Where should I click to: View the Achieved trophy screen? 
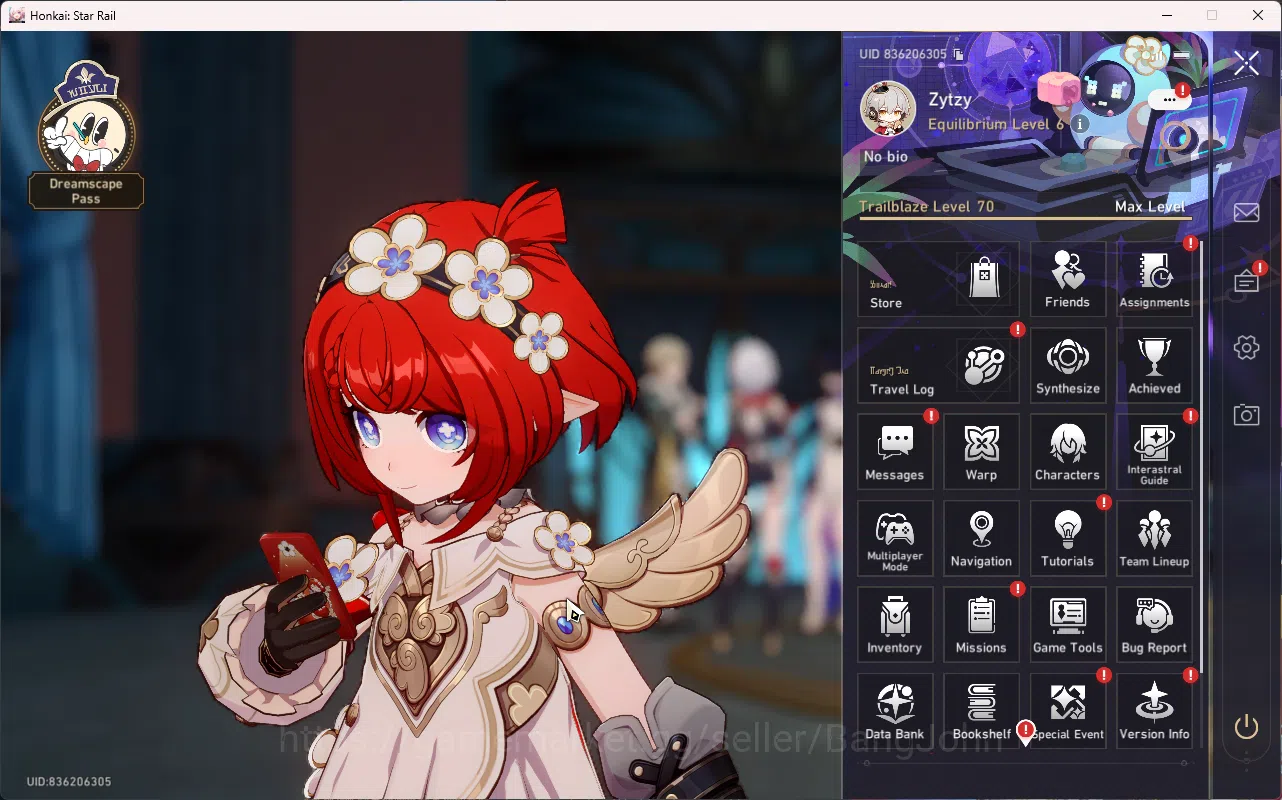click(x=1155, y=365)
